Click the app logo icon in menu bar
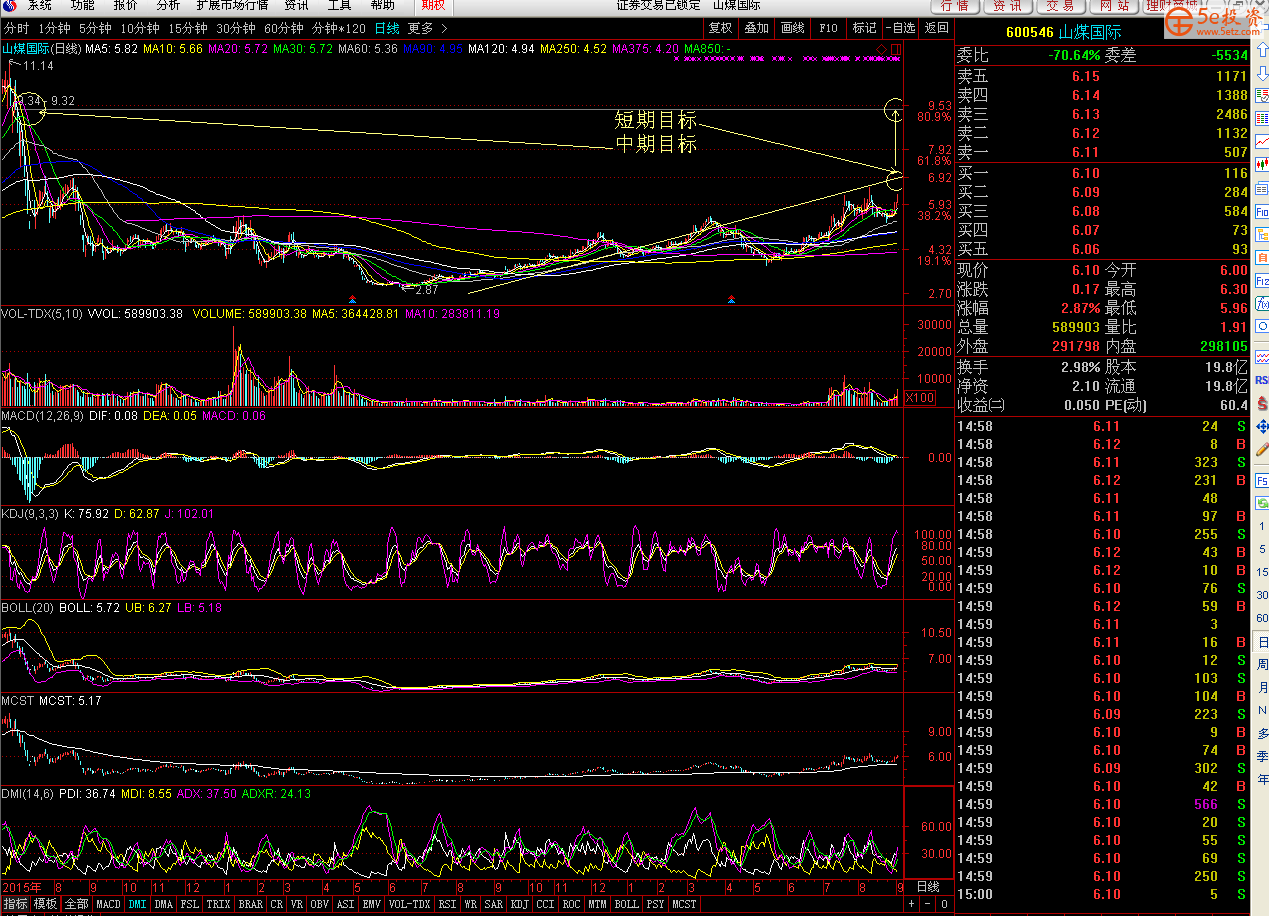Image resolution: width=1269 pixels, height=916 pixels. (9, 5)
